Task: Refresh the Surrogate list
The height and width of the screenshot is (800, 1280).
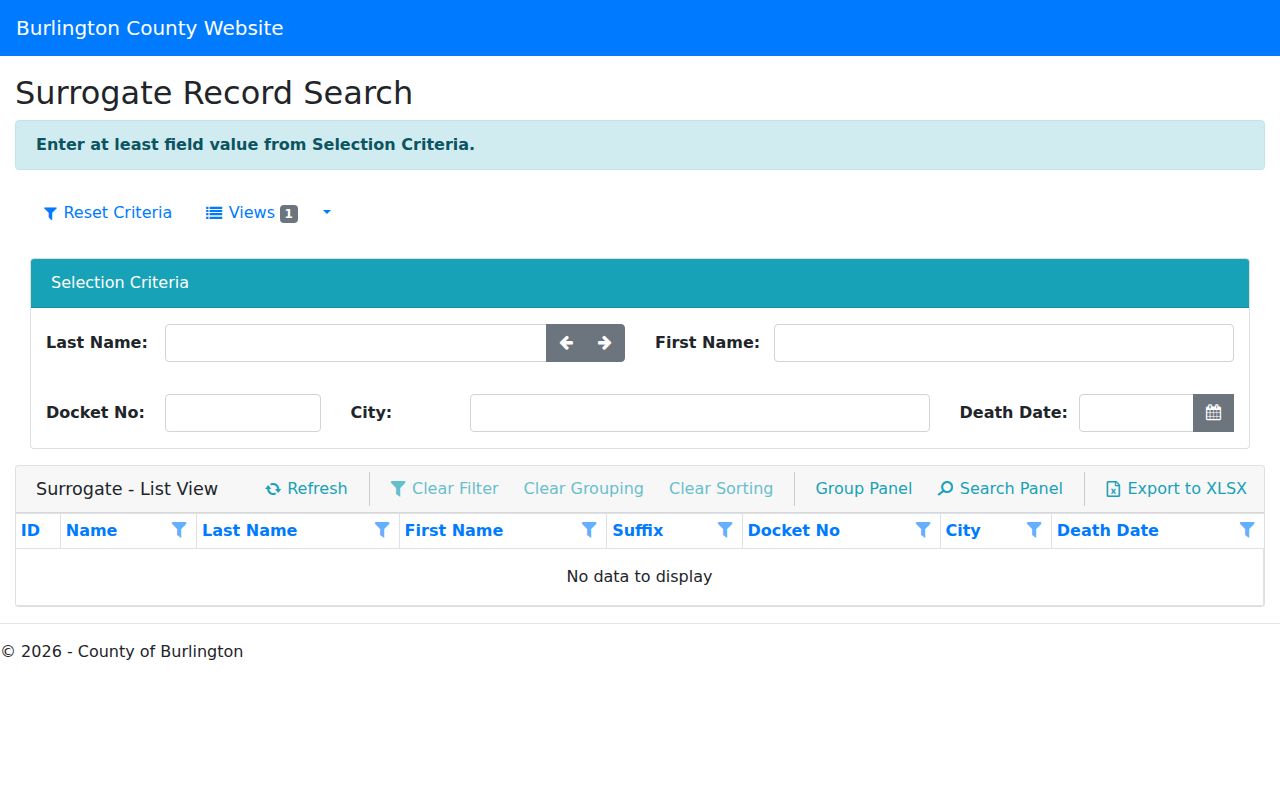Action: (x=306, y=489)
